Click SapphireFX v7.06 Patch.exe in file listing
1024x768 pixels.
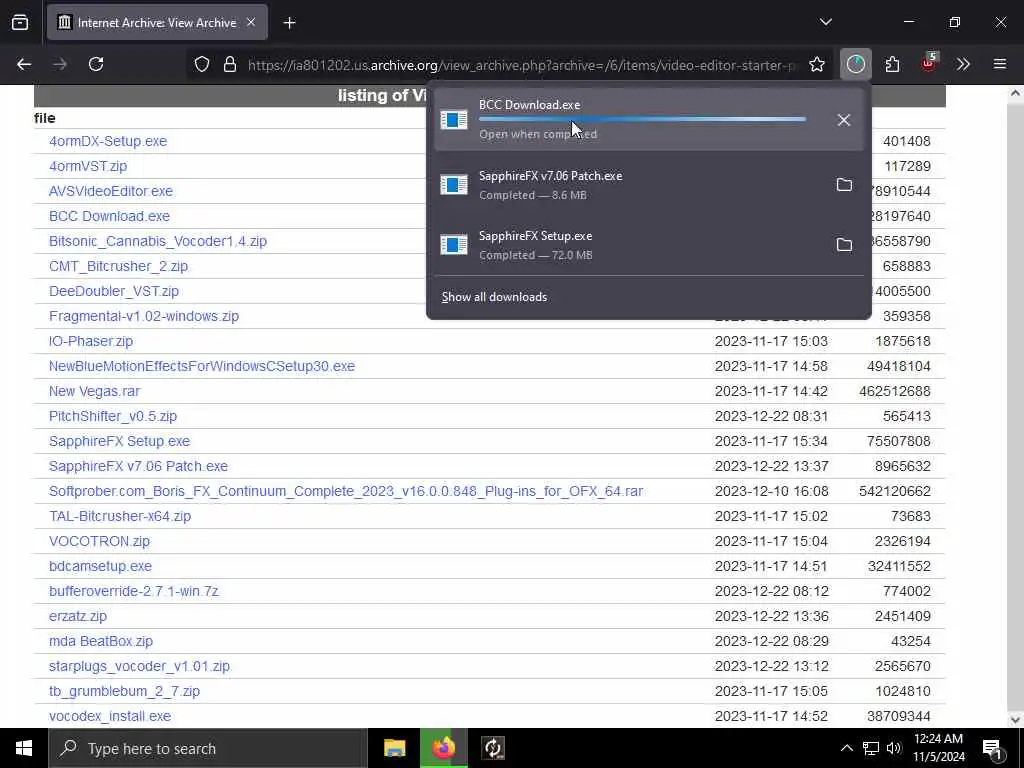(x=138, y=466)
